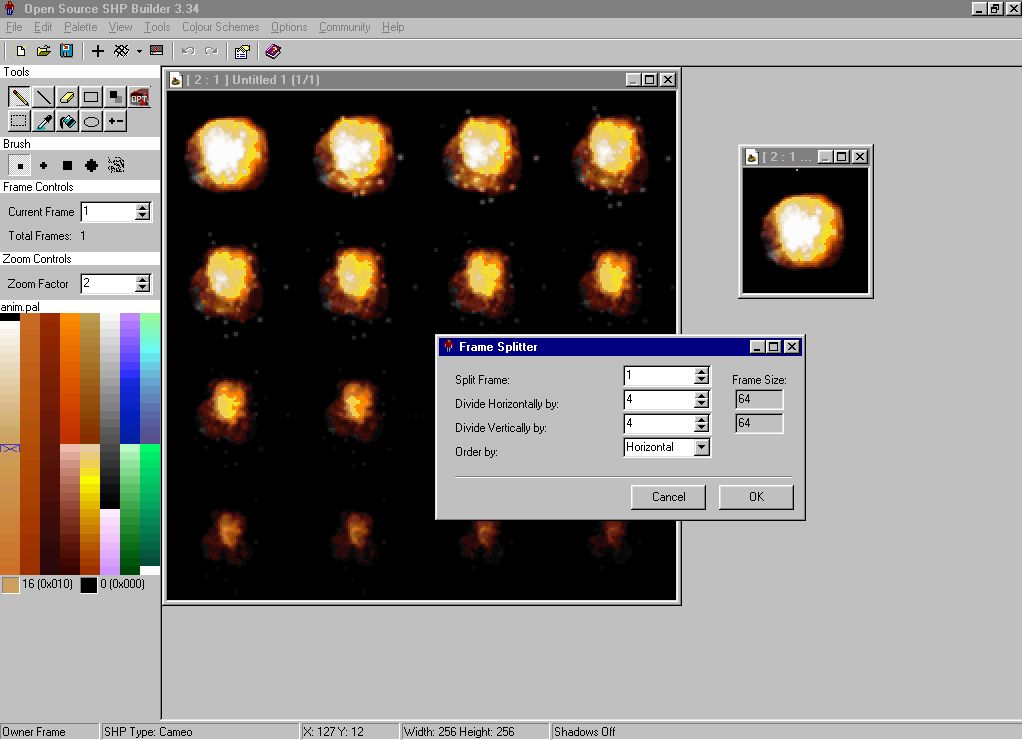Select the Pencil drawing tool
The height and width of the screenshot is (740, 1022).
click(19, 97)
